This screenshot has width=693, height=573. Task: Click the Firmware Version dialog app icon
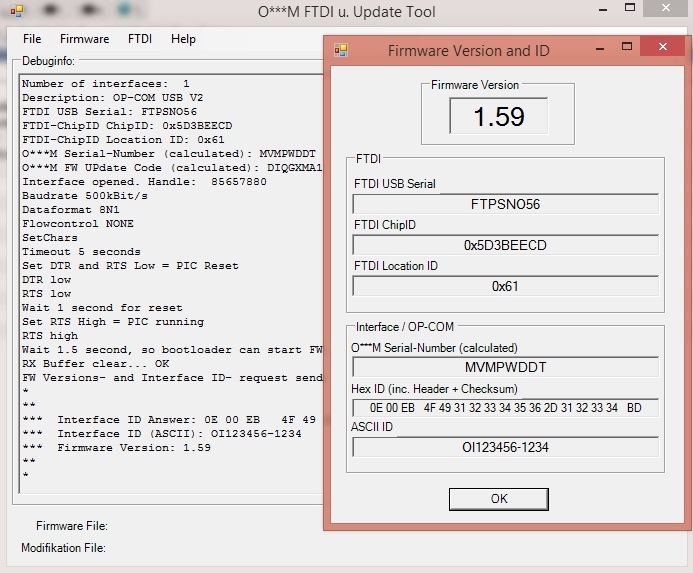point(341,50)
